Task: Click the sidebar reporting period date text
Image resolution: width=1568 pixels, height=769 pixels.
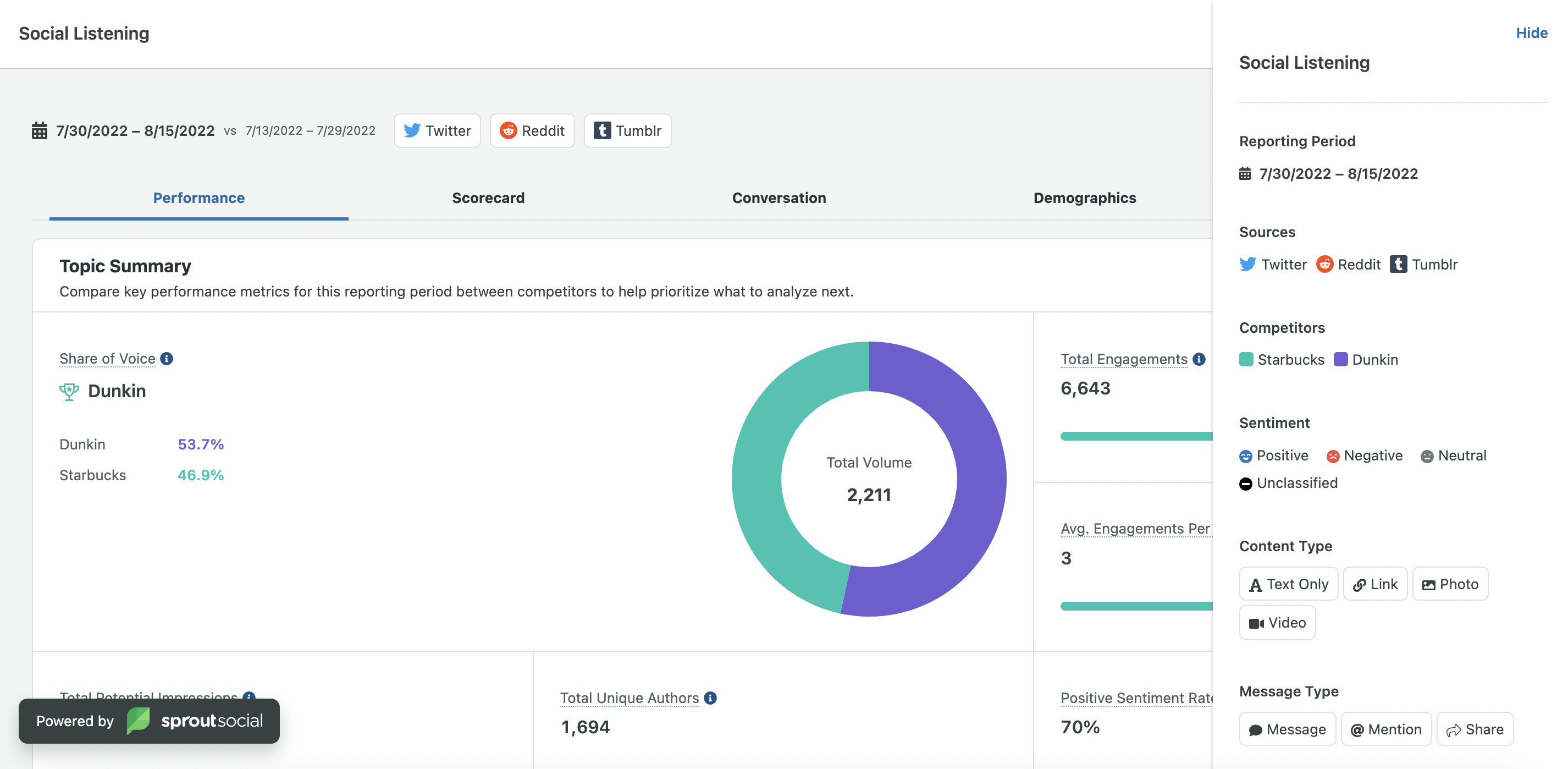Action: point(1339,174)
